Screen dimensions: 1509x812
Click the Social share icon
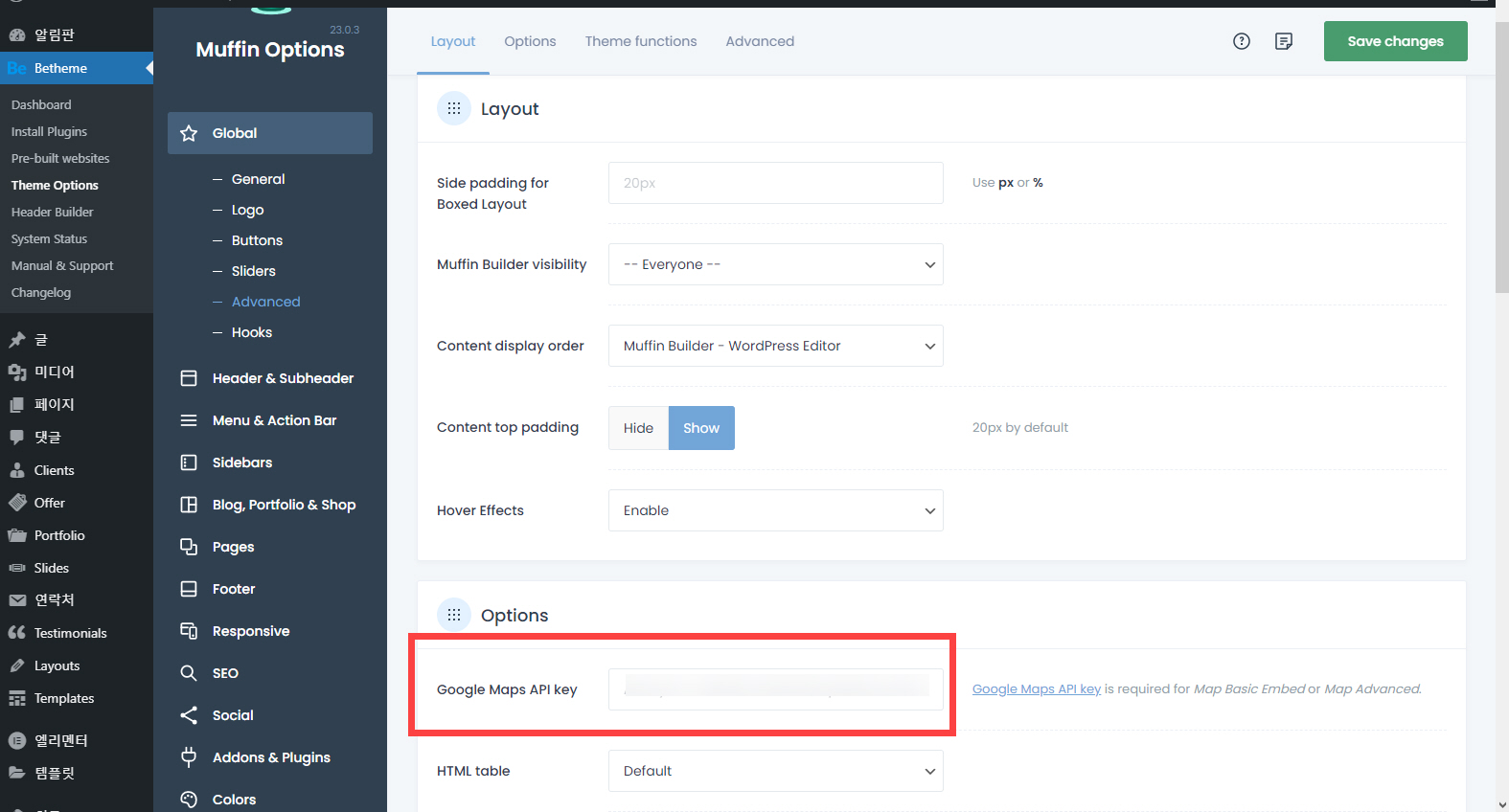[x=189, y=715]
